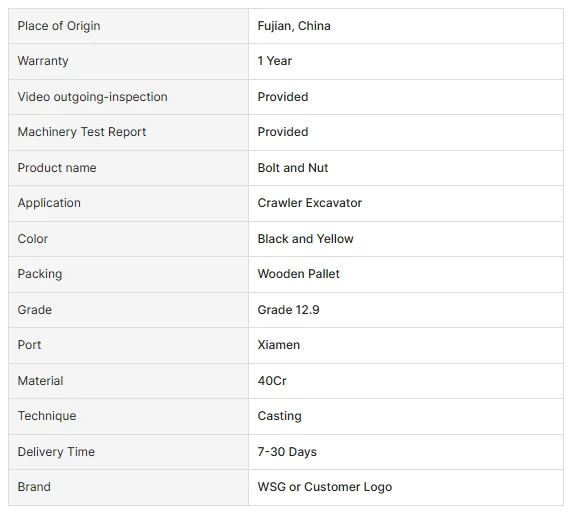Click the Bolt and Nut value

click(293, 167)
